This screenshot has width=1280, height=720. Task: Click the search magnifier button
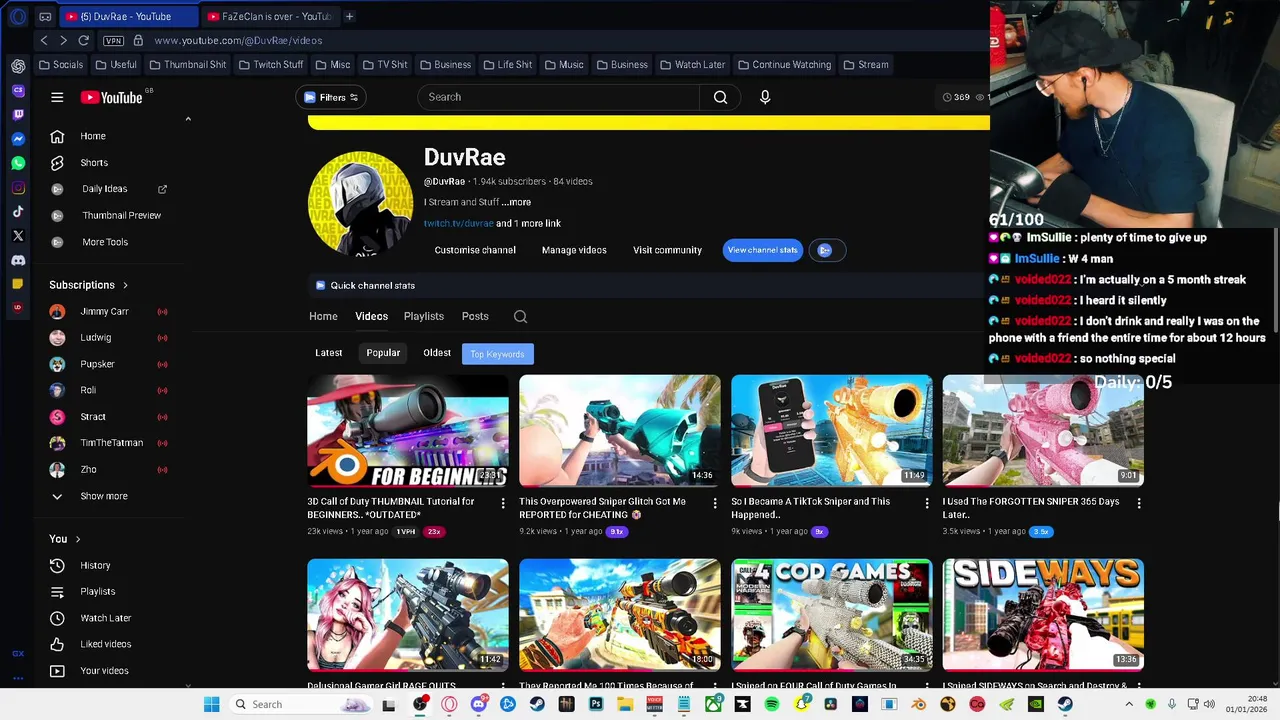(720, 97)
